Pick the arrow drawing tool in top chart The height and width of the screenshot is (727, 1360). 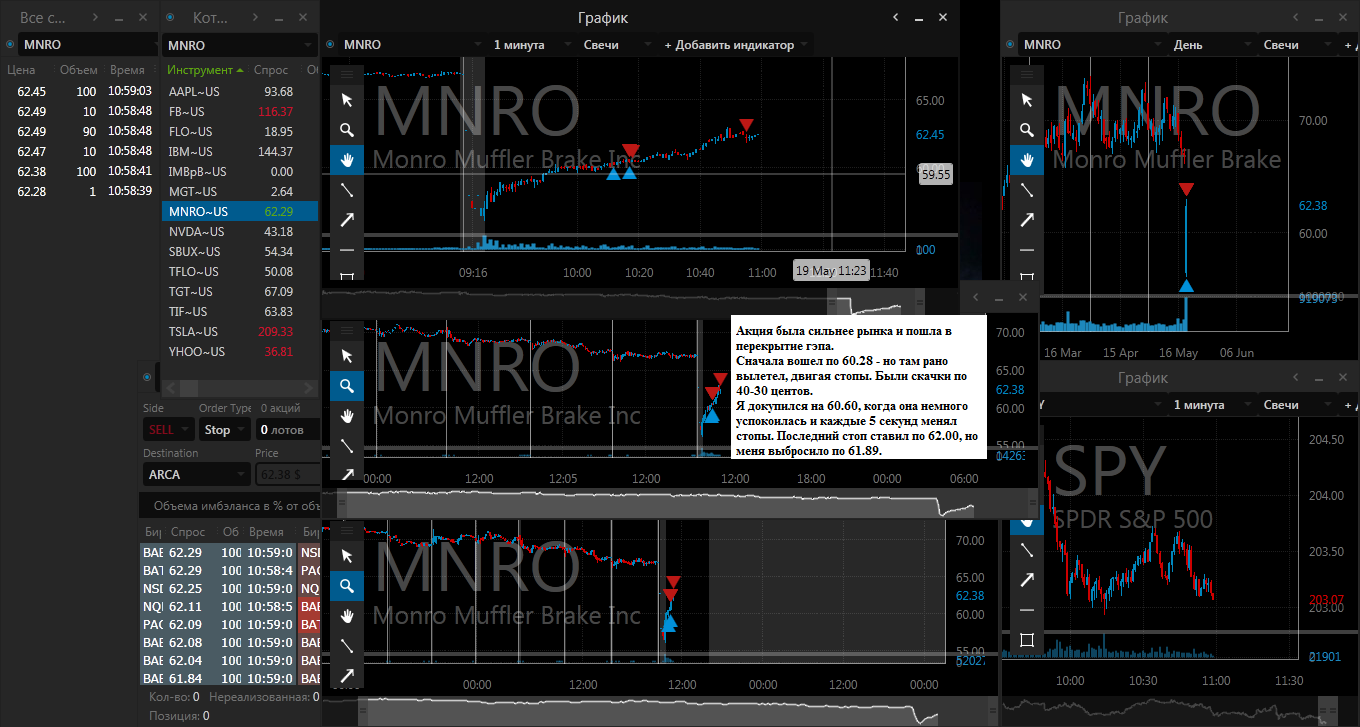click(x=347, y=220)
